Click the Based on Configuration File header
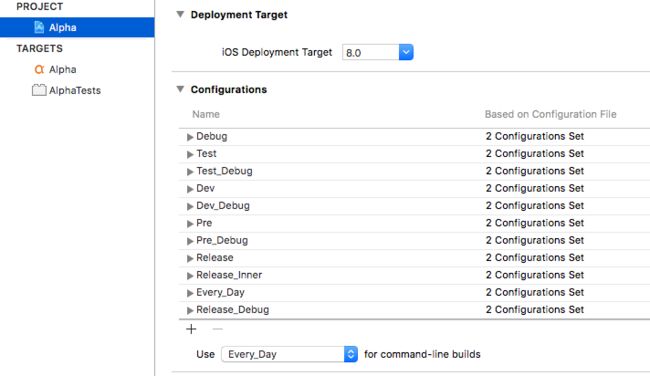650x376 pixels. pyautogui.click(x=551, y=114)
